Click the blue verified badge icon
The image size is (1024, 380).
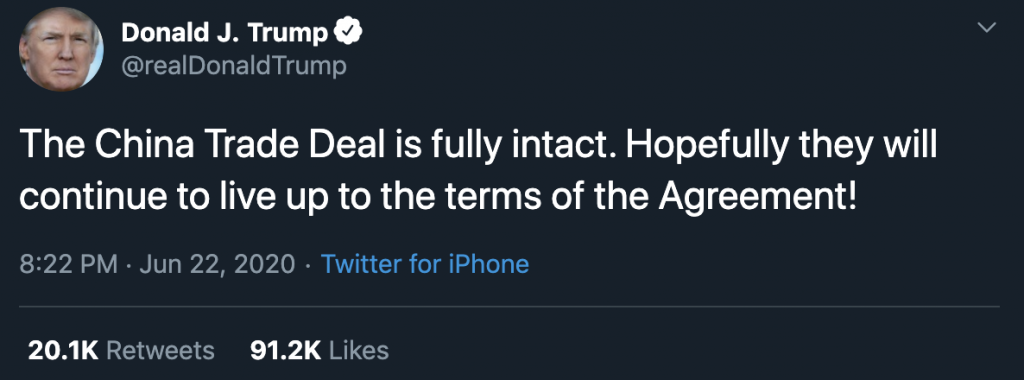[348, 32]
